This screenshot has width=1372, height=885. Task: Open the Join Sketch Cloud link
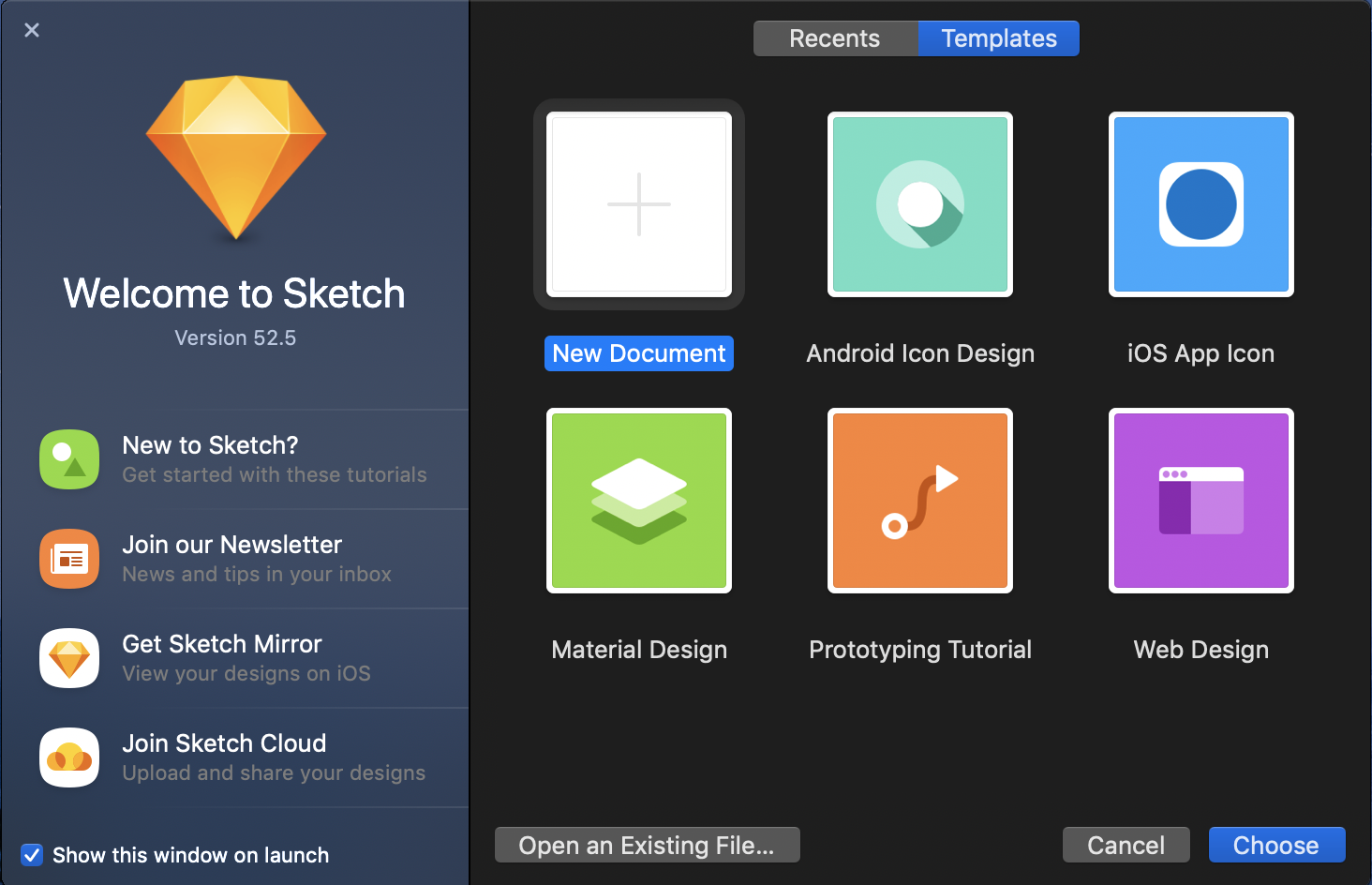pos(225,743)
